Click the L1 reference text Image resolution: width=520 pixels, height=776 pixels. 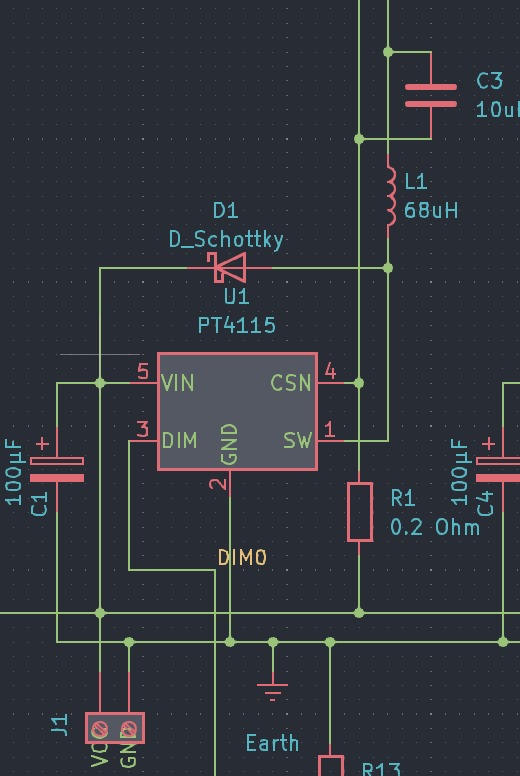click(x=416, y=182)
